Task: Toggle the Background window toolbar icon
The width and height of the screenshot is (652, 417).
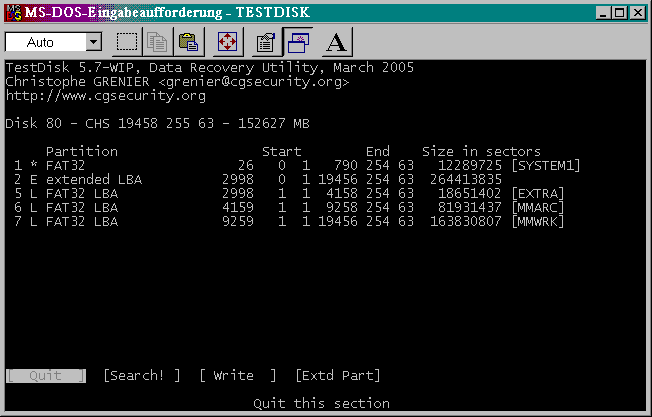Action: [298, 42]
